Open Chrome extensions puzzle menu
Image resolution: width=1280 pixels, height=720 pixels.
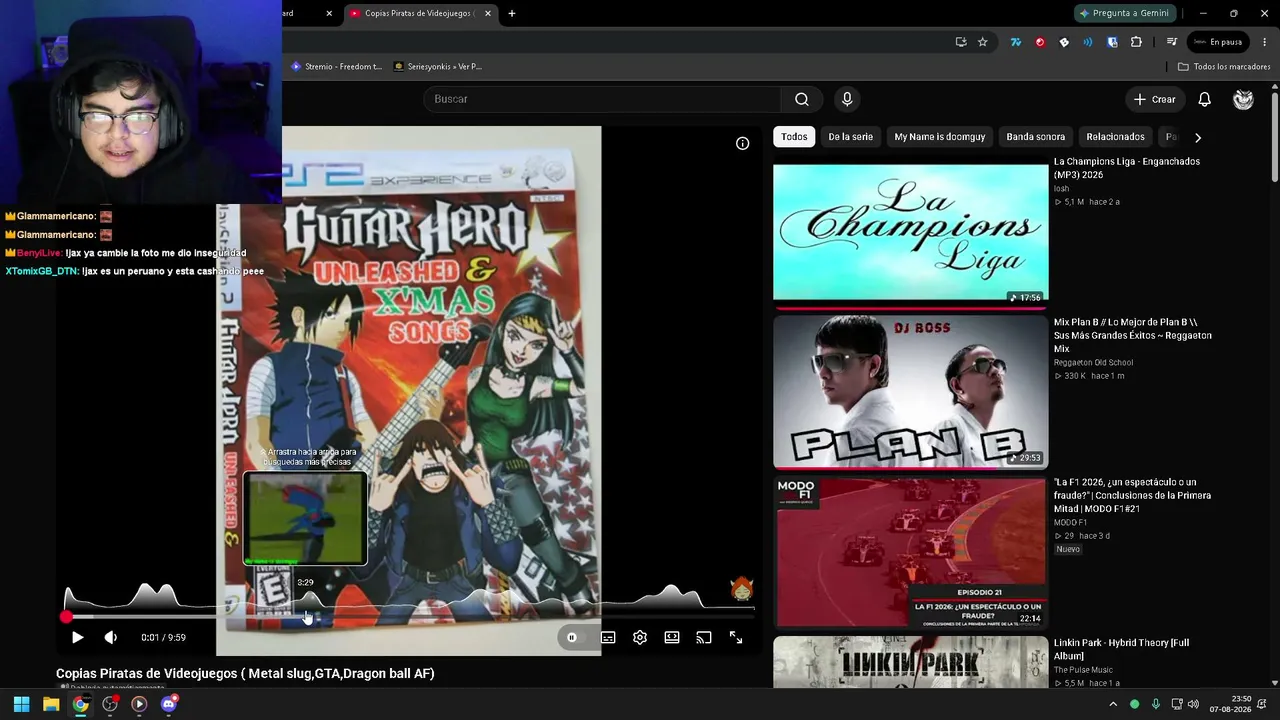(x=1136, y=42)
